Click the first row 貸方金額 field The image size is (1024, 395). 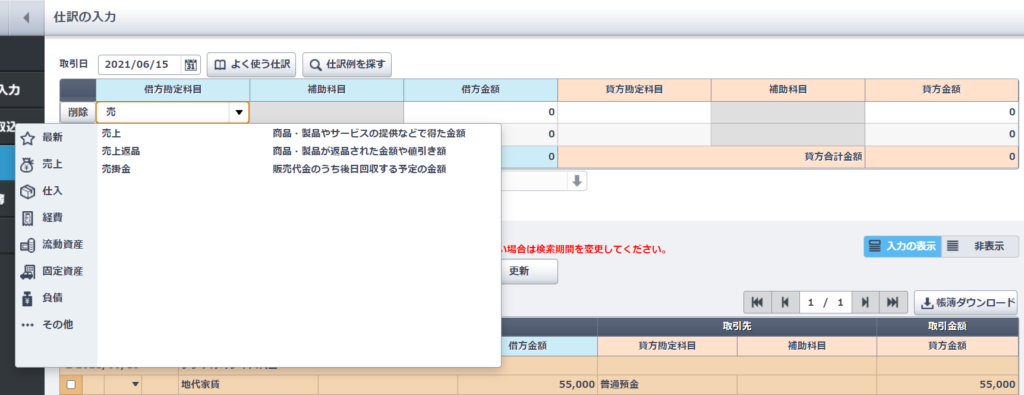942,112
